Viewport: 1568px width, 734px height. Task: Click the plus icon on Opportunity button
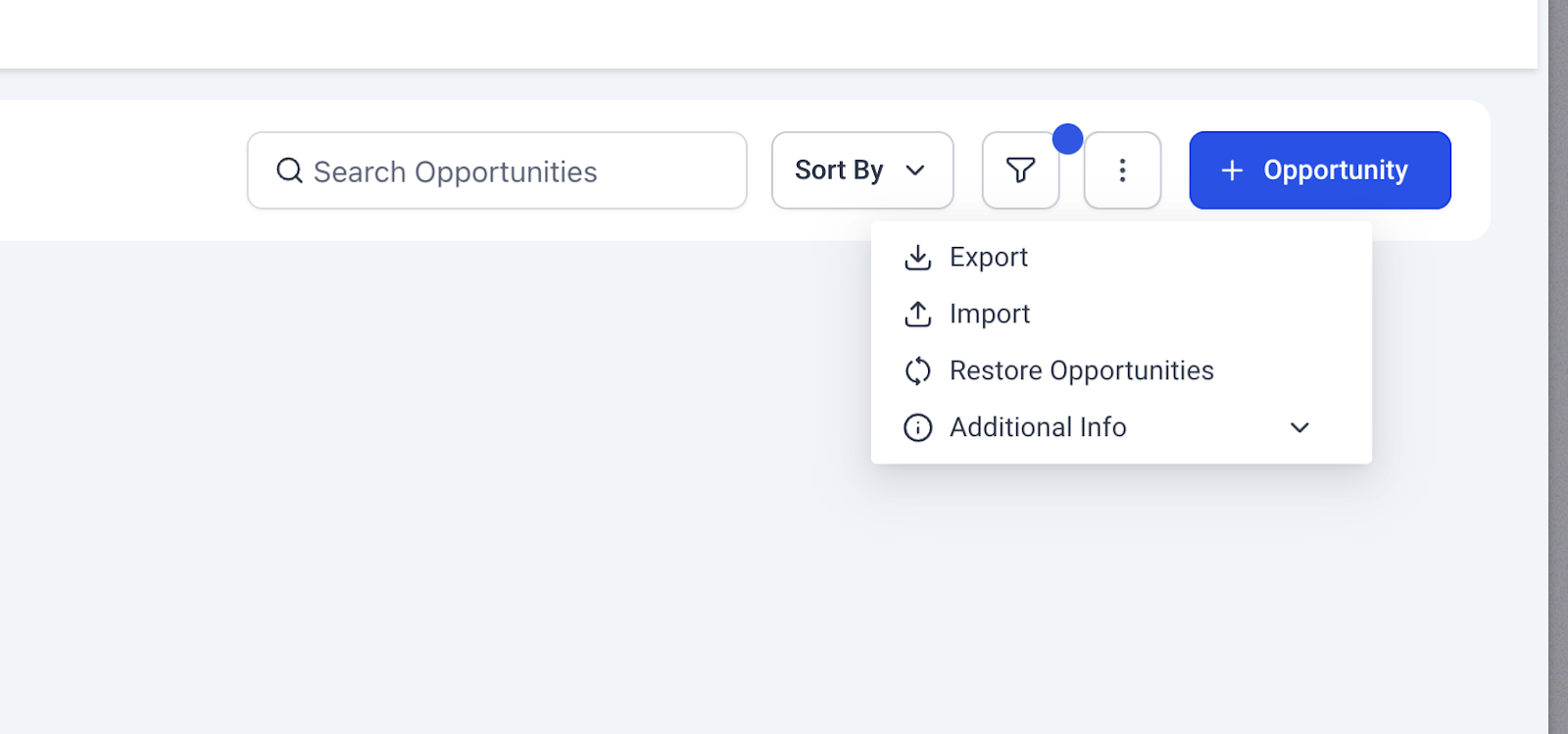(1232, 171)
